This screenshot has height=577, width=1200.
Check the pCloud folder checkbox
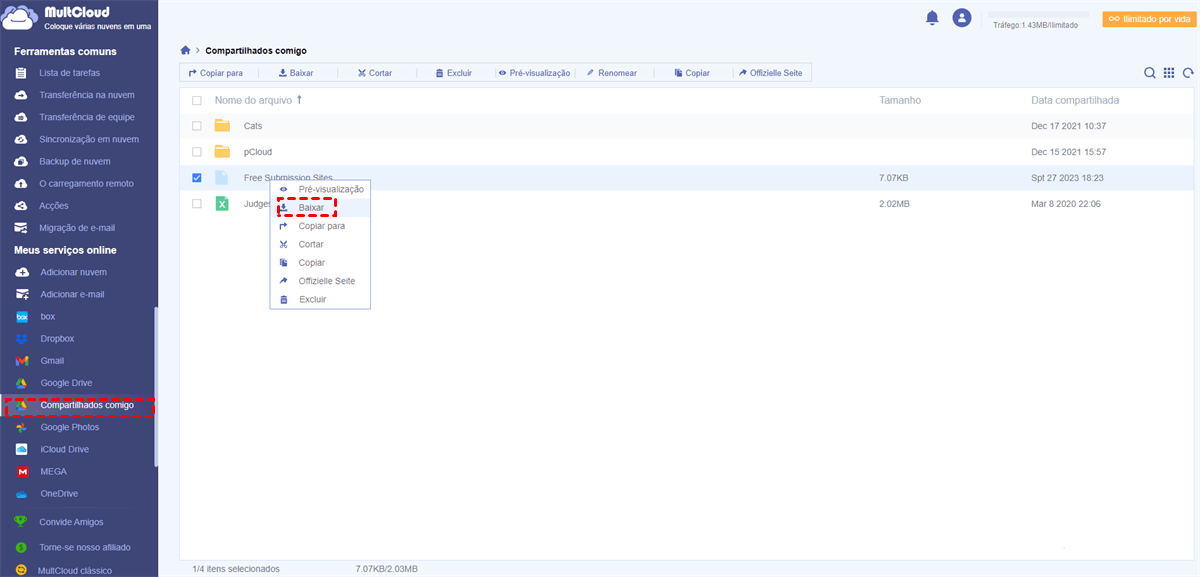click(x=196, y=152)
